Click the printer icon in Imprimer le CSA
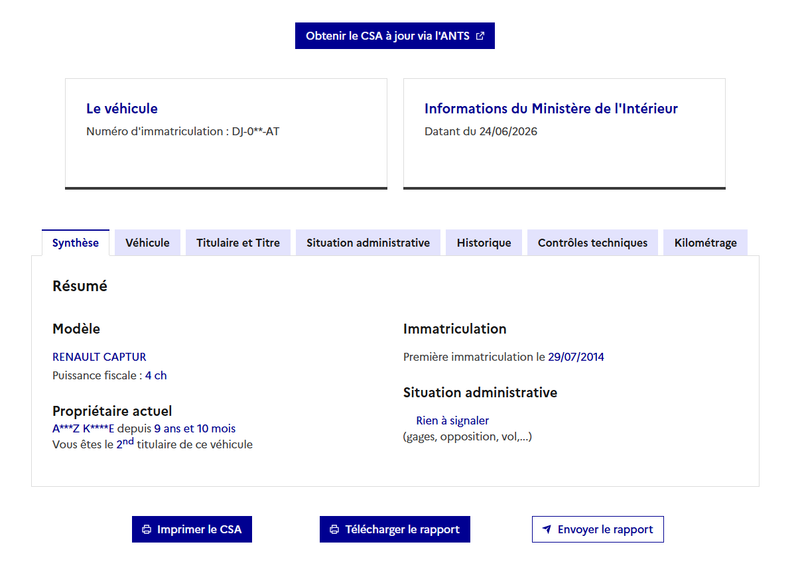800x567 pixels. coord(146,529)
